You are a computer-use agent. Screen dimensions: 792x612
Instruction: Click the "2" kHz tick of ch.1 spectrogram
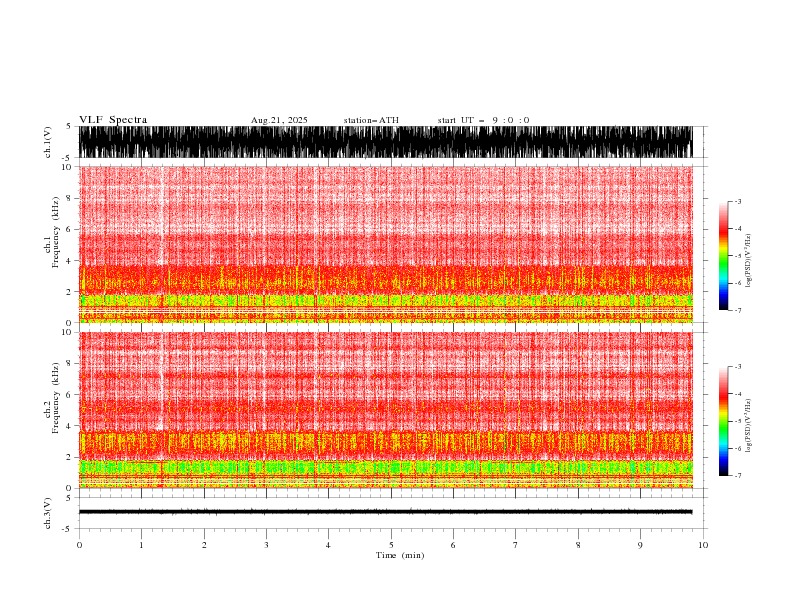[69, 292]
